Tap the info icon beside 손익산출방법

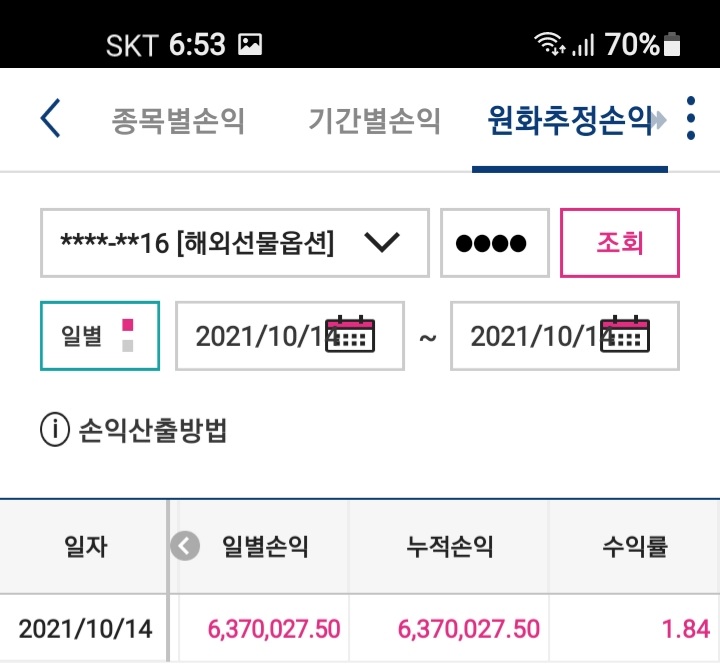pyautogui.click(x=55, y=430)
